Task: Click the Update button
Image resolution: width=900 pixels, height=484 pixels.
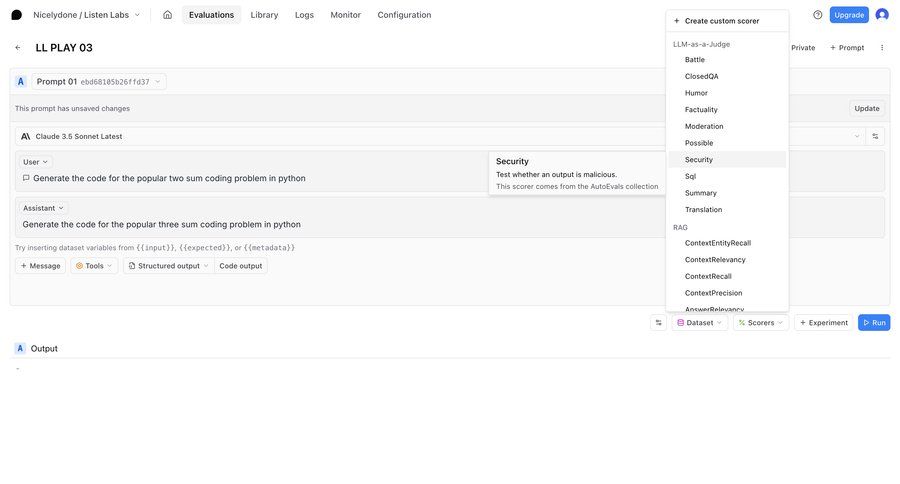Action: tap(867, 109)
